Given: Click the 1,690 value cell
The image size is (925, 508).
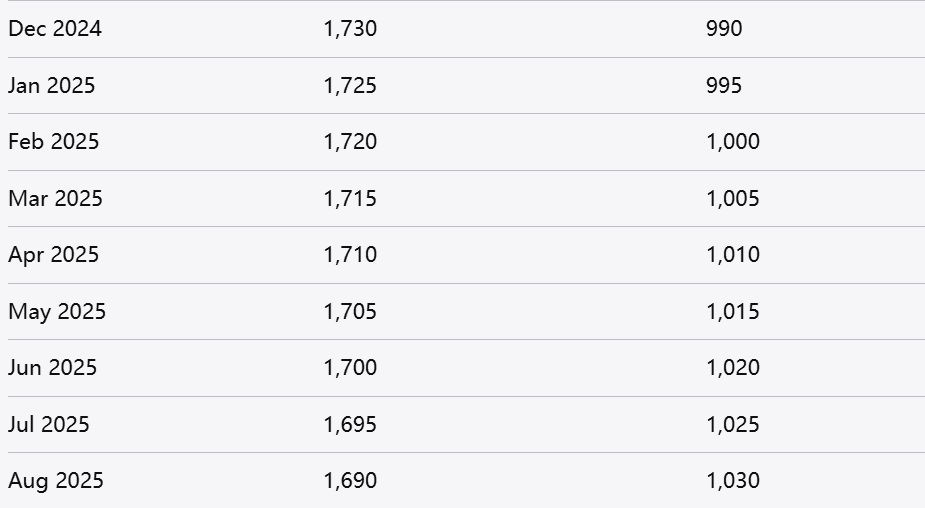Looking at the screenshot, I should (350, 481).
